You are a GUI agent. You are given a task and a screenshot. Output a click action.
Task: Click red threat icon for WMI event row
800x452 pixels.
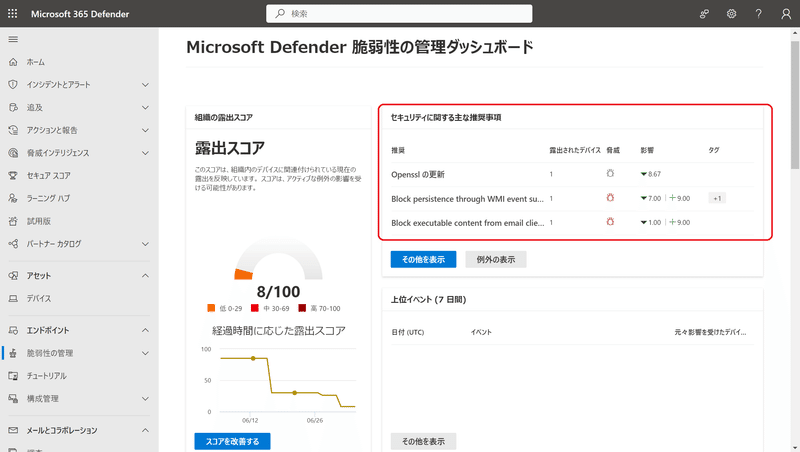[x=610, y=197]
